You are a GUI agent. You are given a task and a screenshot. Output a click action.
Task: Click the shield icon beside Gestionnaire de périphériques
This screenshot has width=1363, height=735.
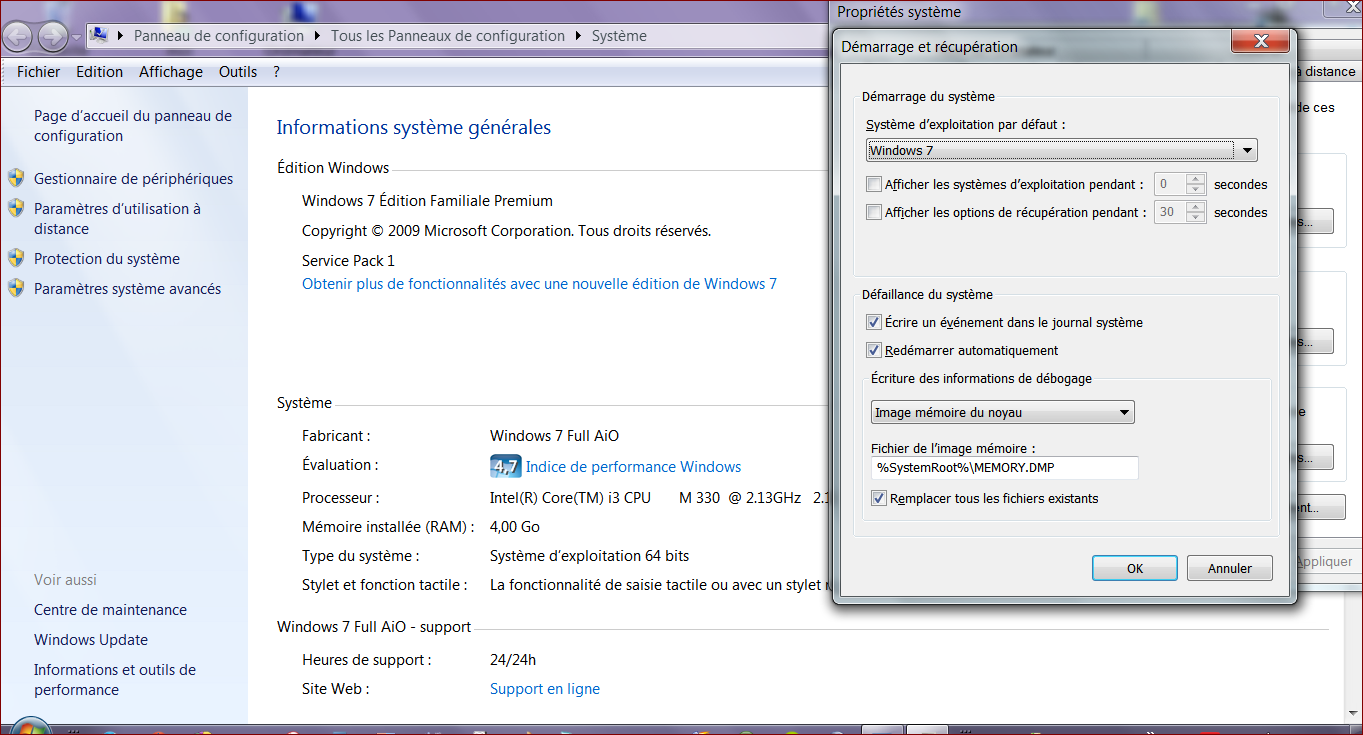(16, 178)
